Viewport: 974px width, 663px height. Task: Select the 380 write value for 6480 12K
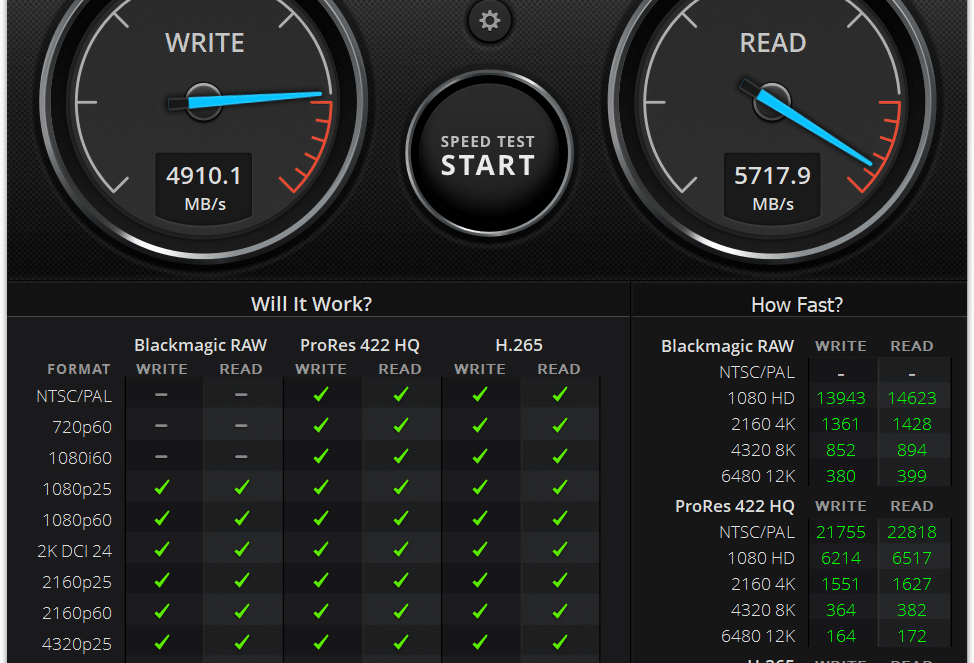[840, 476]
